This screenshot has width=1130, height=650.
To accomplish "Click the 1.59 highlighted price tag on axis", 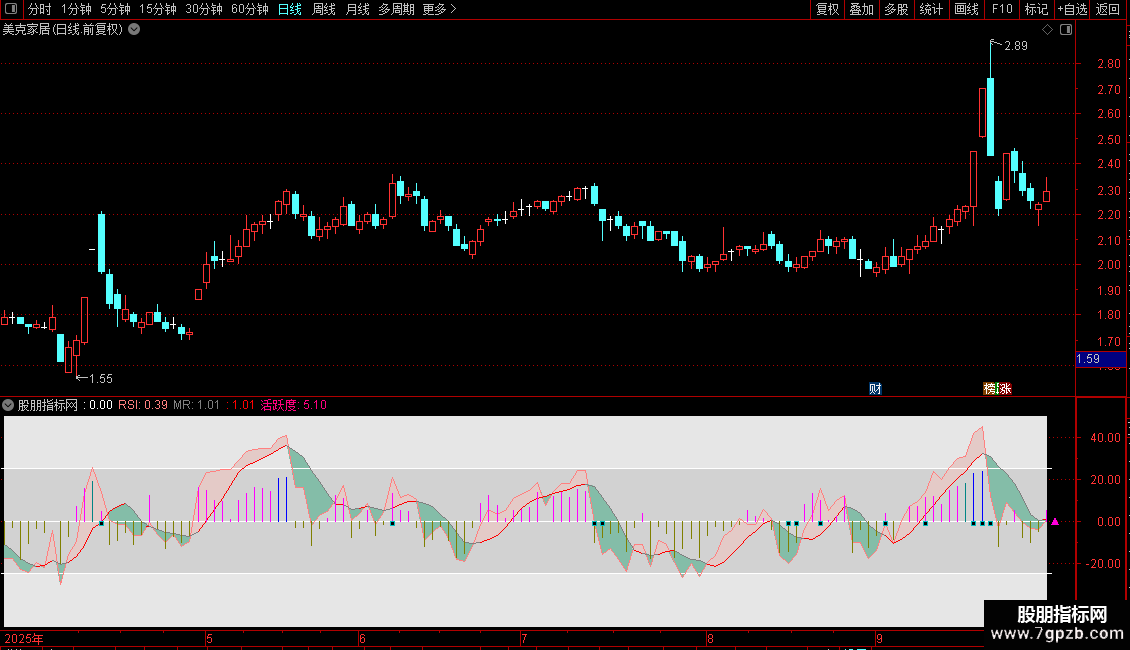I will [x=1100, y=359].
